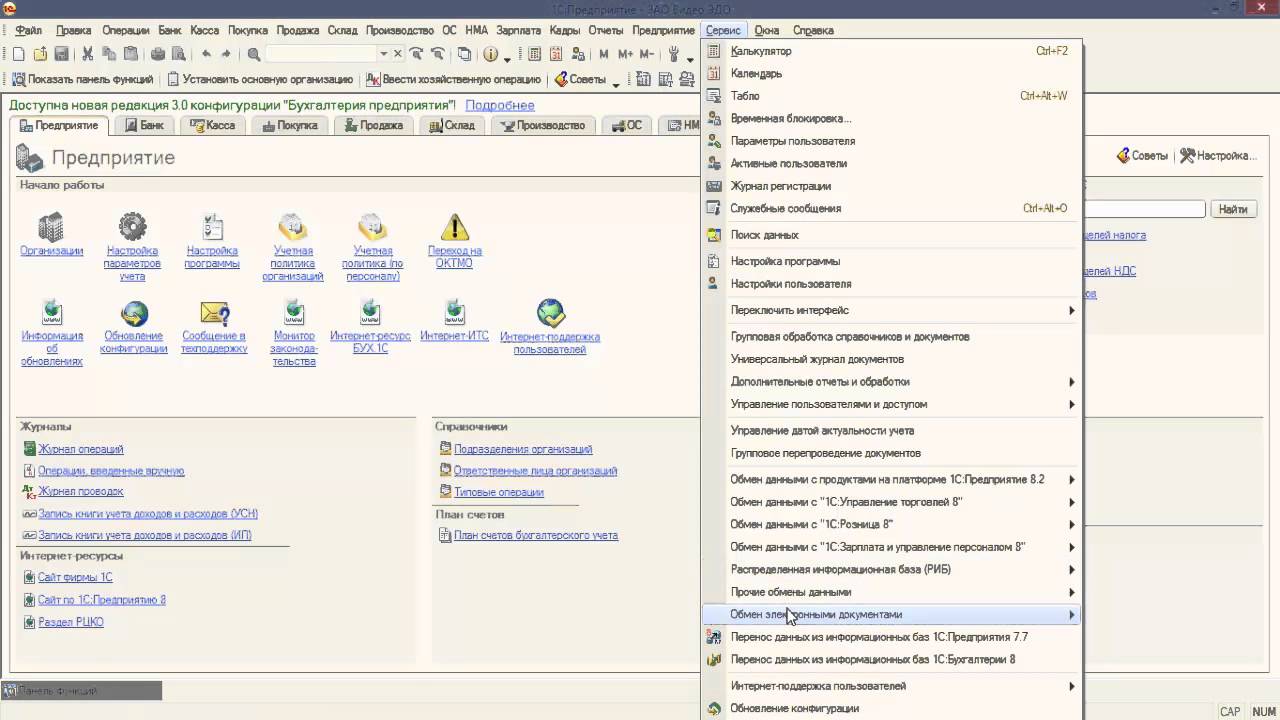Image resolution: width=1280 pixels, height=720 pixels.
Task: Click the Найти button
Action: [1233, 209]
